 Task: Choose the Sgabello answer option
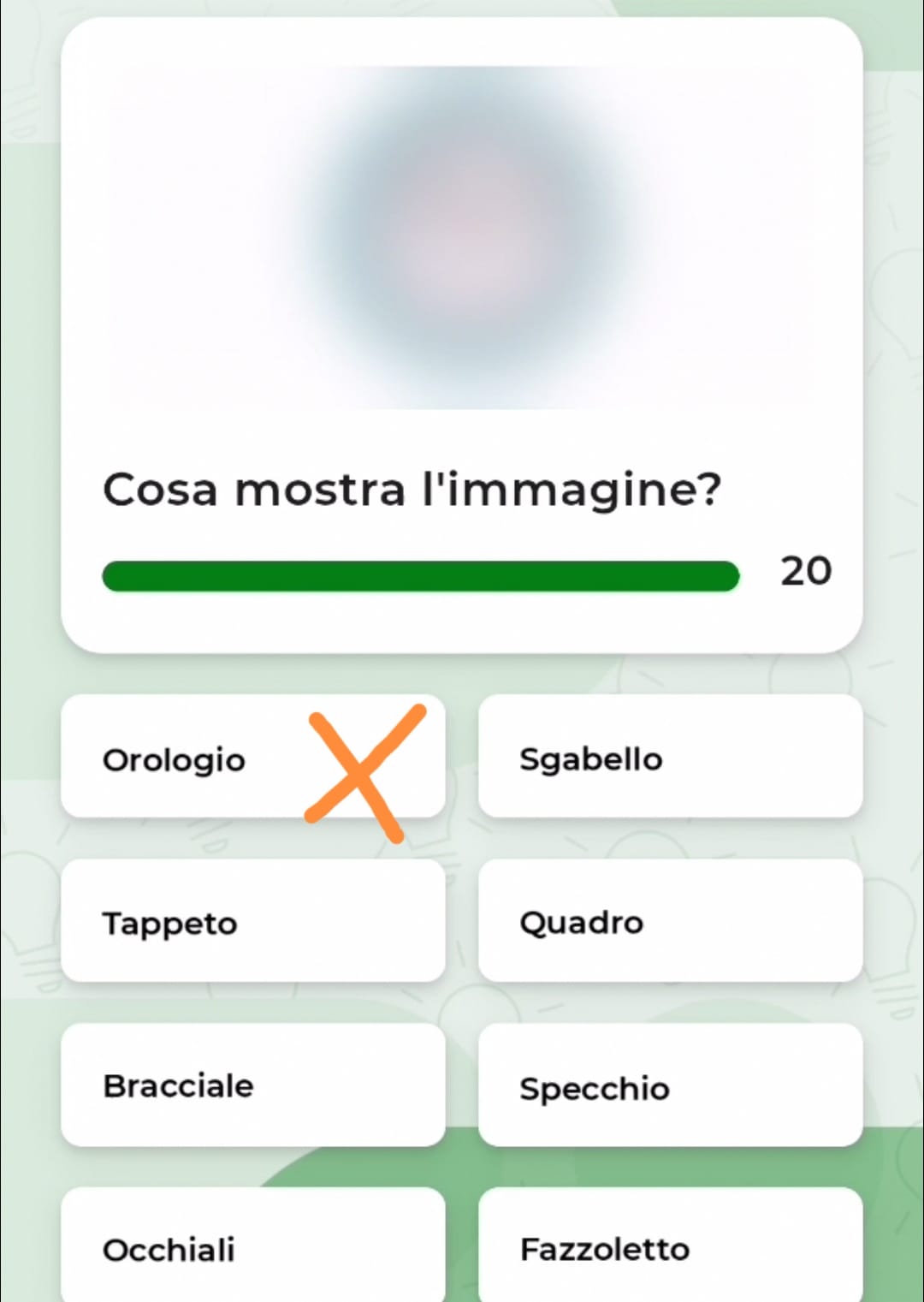point(670,757)
